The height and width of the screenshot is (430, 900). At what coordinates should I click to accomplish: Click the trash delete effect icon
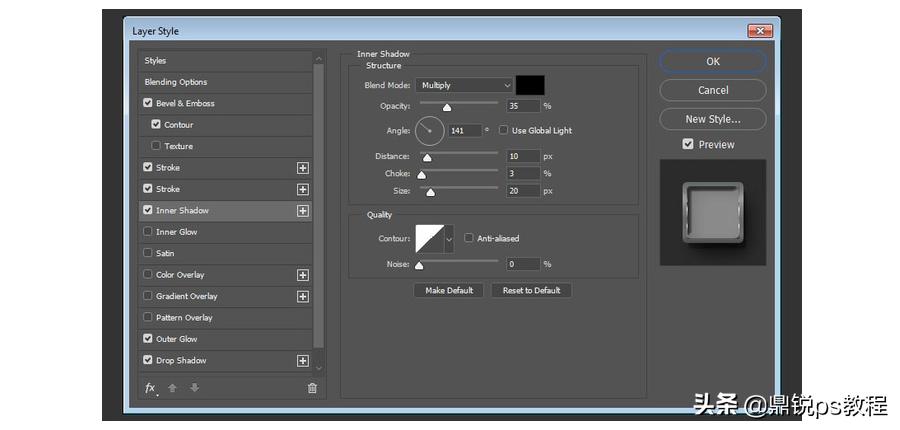point(312,388)
